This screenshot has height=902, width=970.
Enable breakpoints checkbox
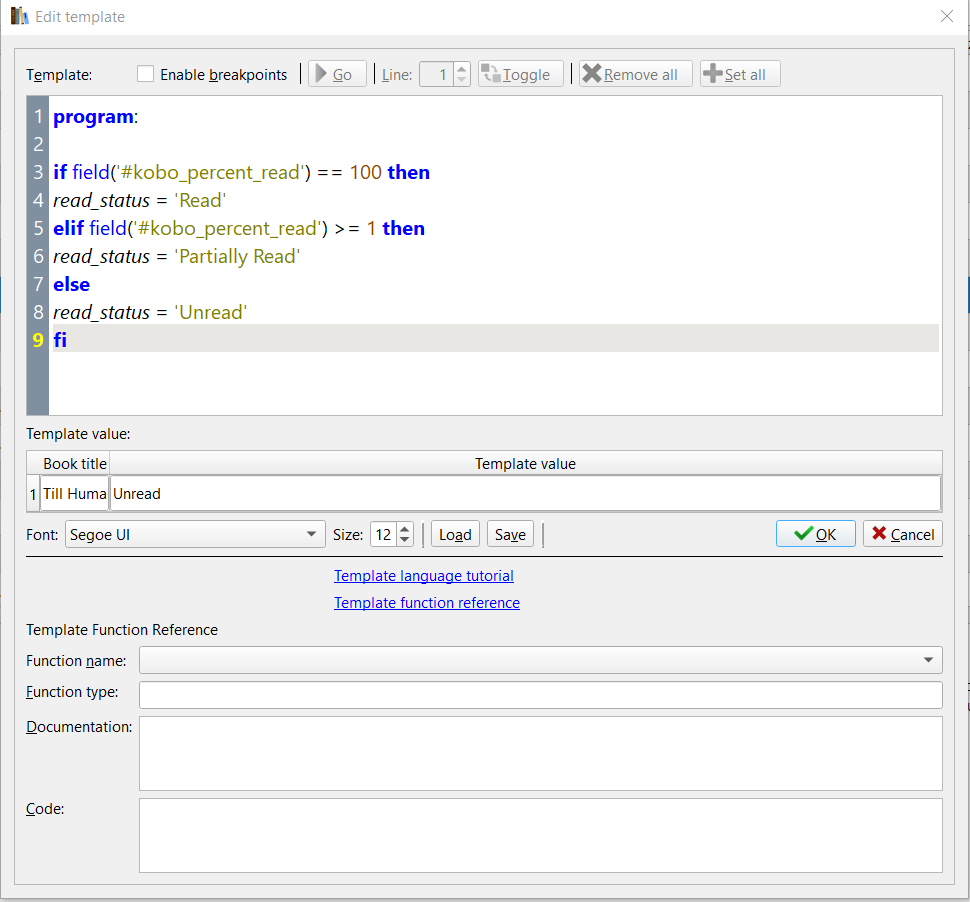(x=146, y=74)
